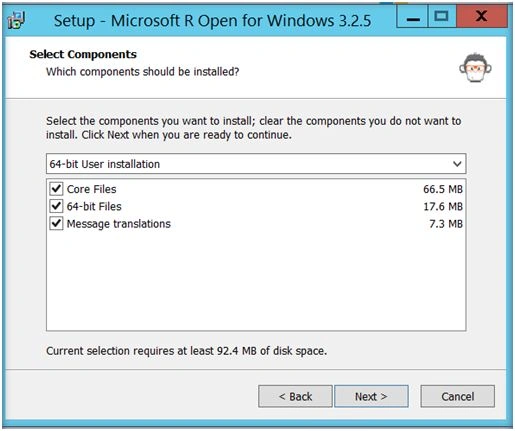The image size is (515, 431).
Task: Select the 64-bit Files list item label
Action: pos(94,206)
